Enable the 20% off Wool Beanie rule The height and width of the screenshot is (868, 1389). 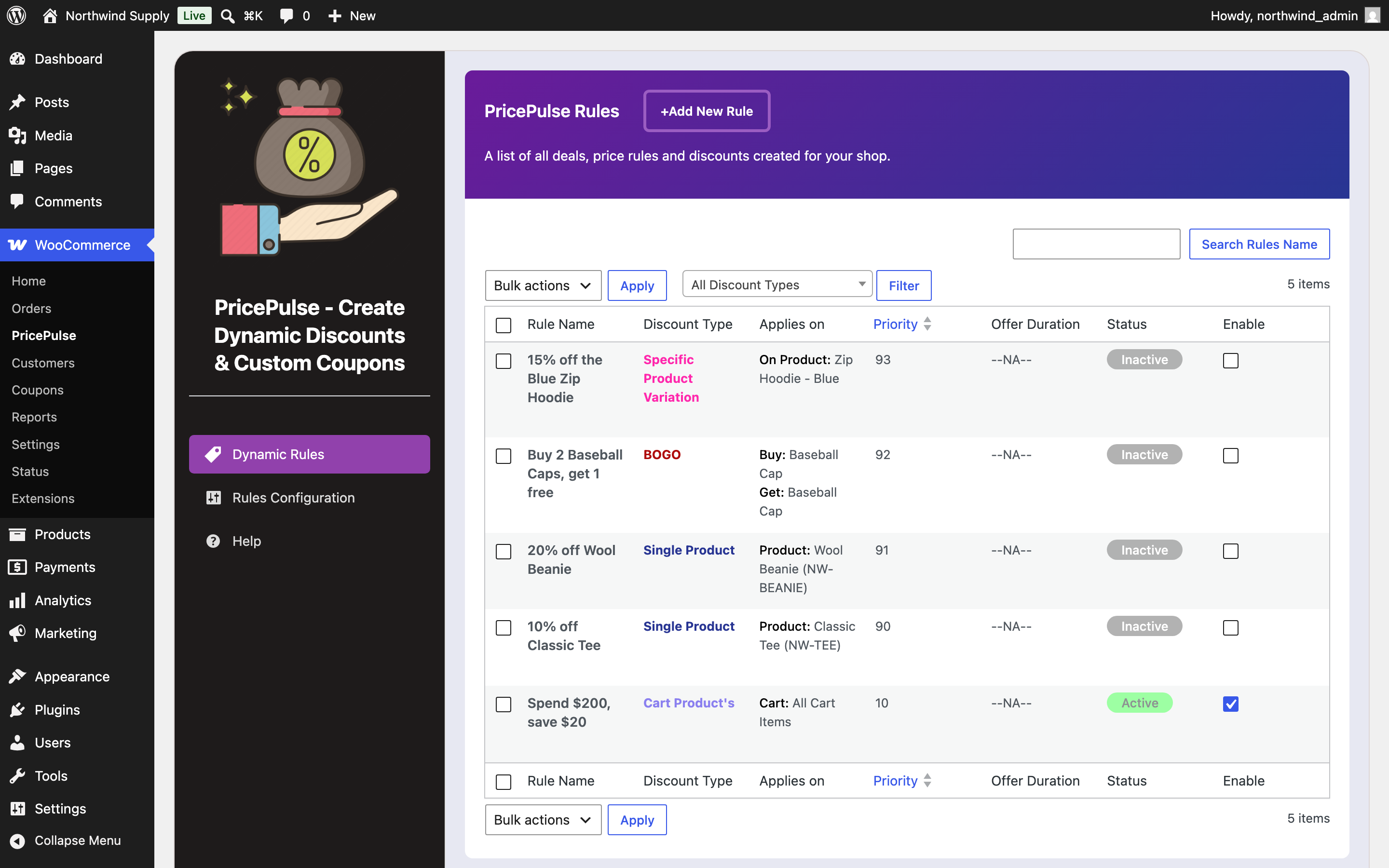click(1231, 551)
